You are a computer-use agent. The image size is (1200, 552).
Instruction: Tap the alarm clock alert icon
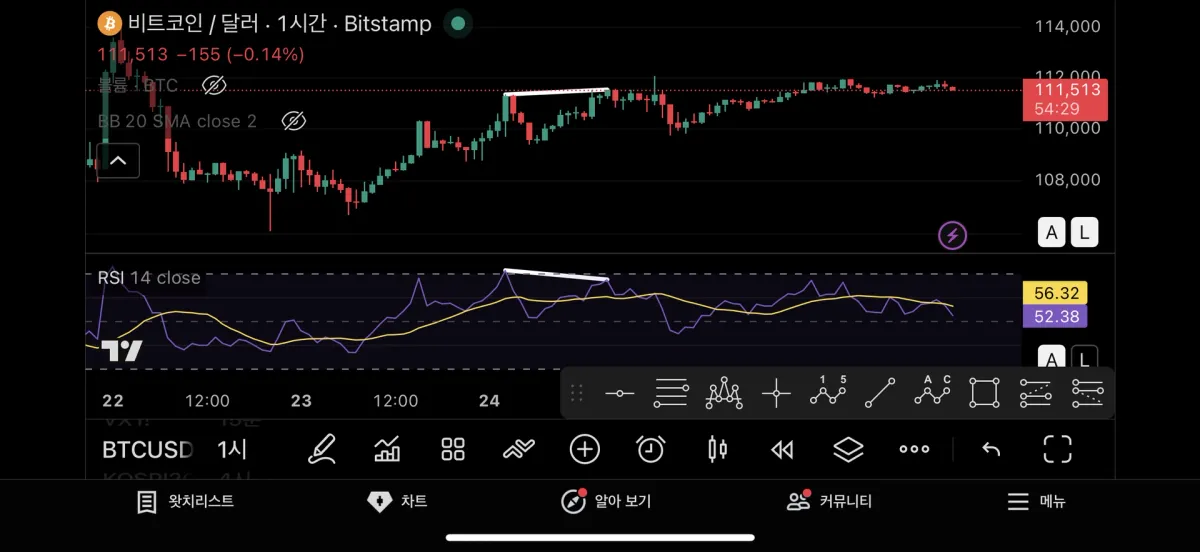(651, 449)
